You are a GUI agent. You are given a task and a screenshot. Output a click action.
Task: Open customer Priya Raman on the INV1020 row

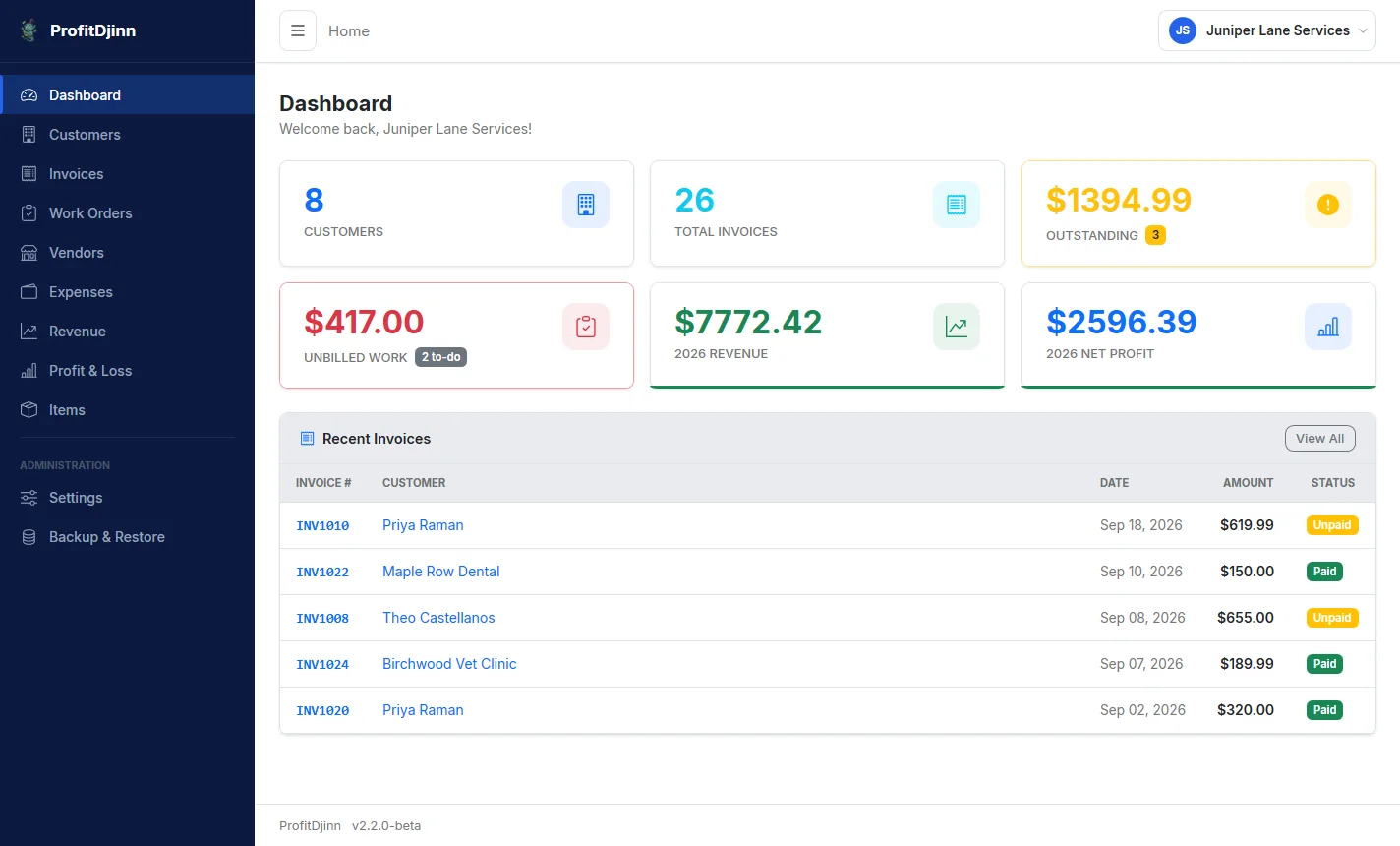[x=423, y=710]
